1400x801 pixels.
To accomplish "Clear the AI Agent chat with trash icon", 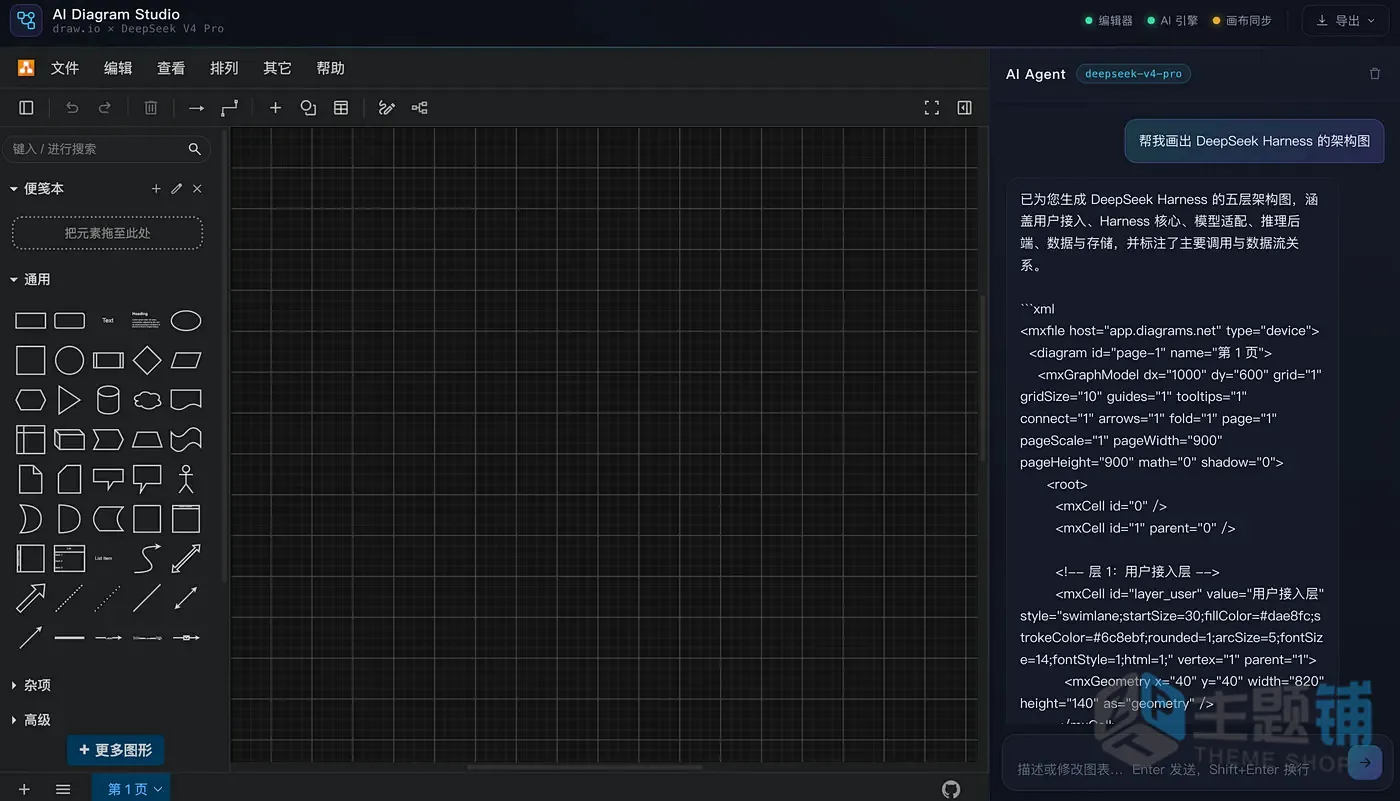I will tap(1375, 74).
